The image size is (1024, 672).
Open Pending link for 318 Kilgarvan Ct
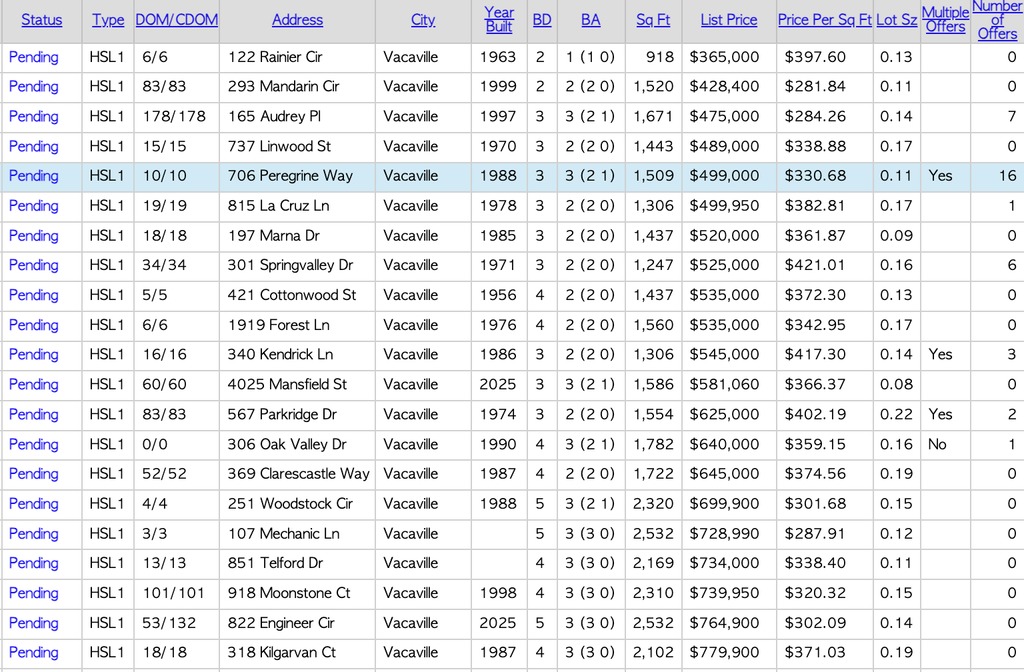click(x=34, y=652)
